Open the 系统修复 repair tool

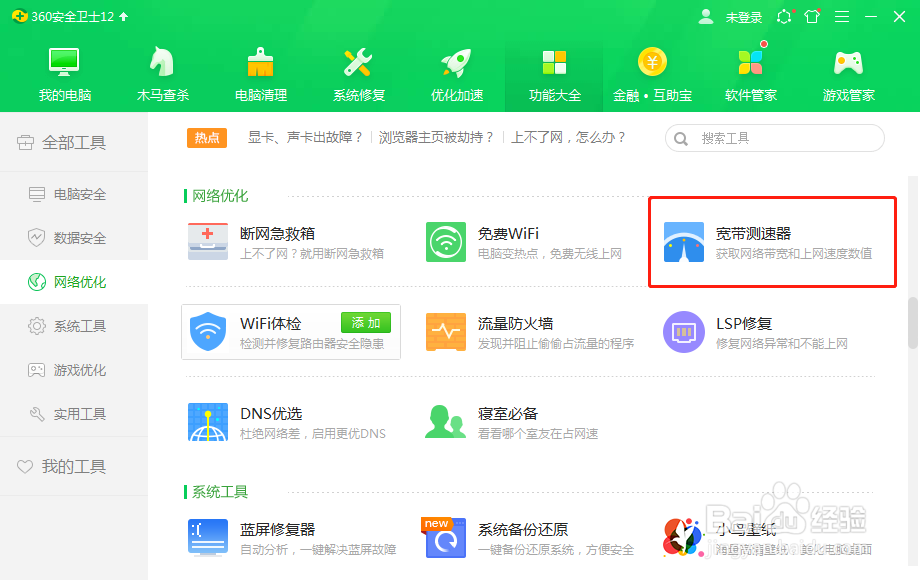[357, 75]
